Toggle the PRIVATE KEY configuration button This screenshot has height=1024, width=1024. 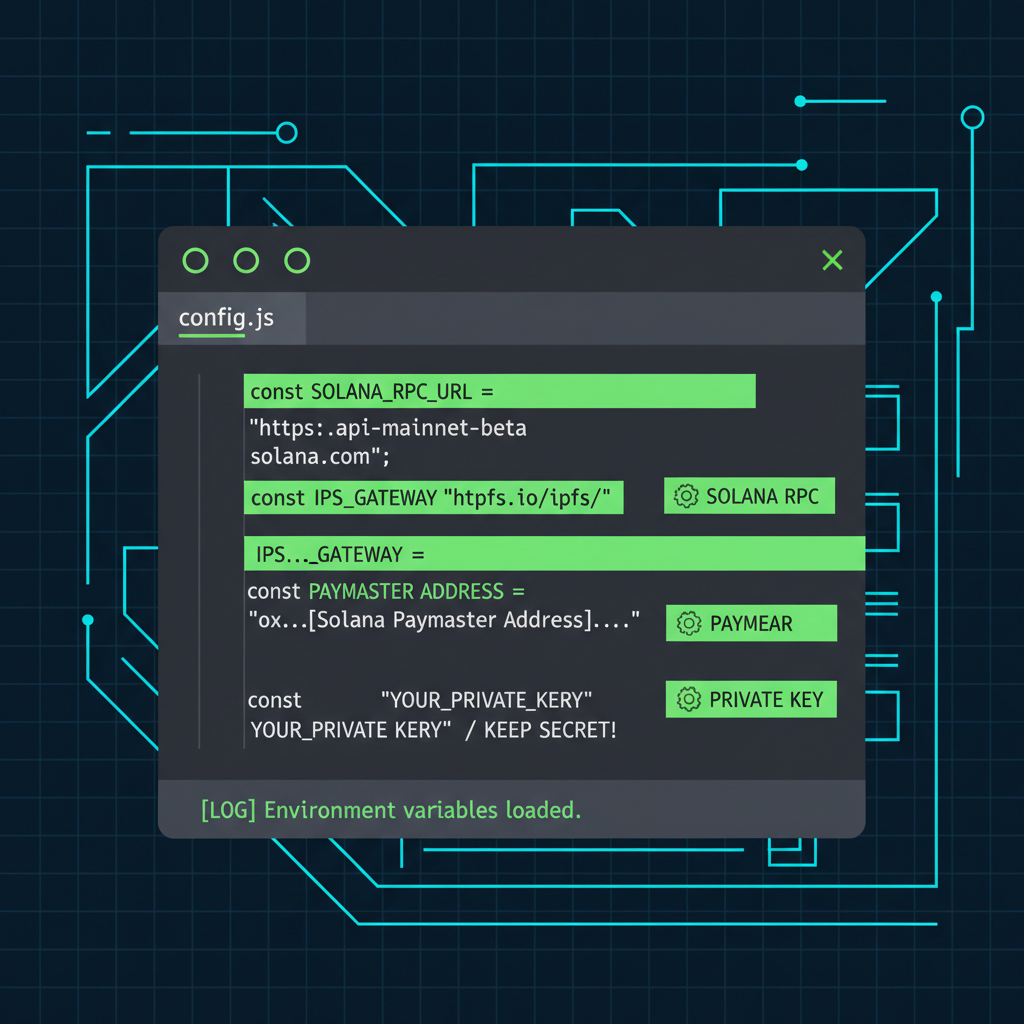pos(751,699)
